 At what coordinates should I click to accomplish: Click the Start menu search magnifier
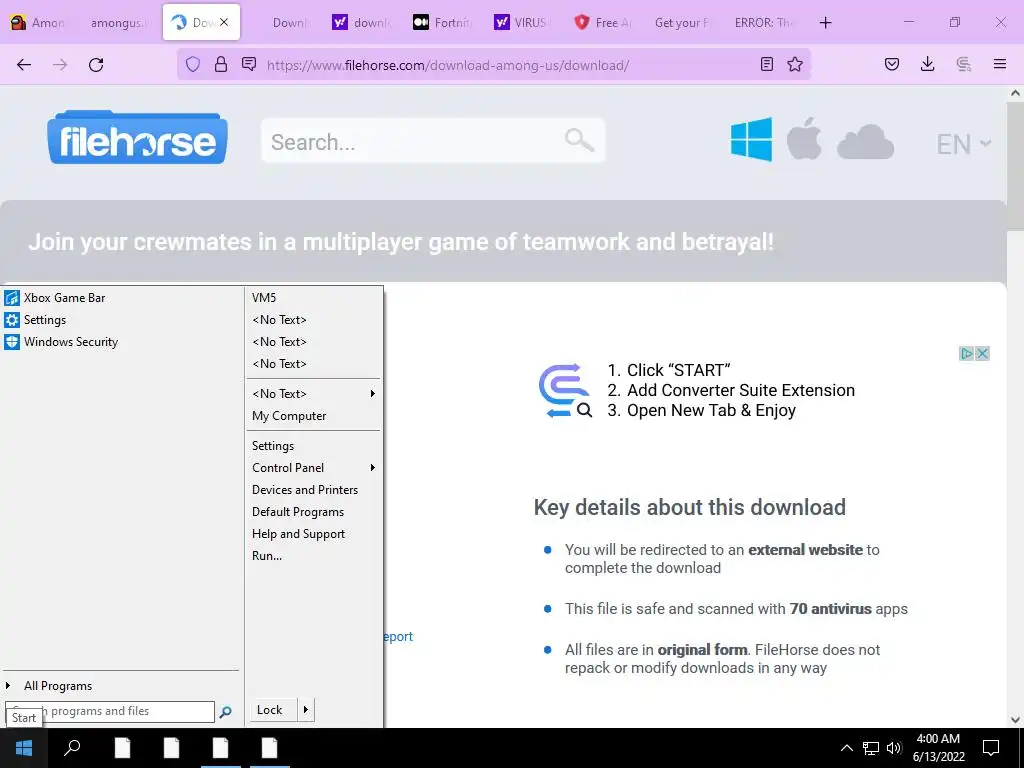click(225, 712)
